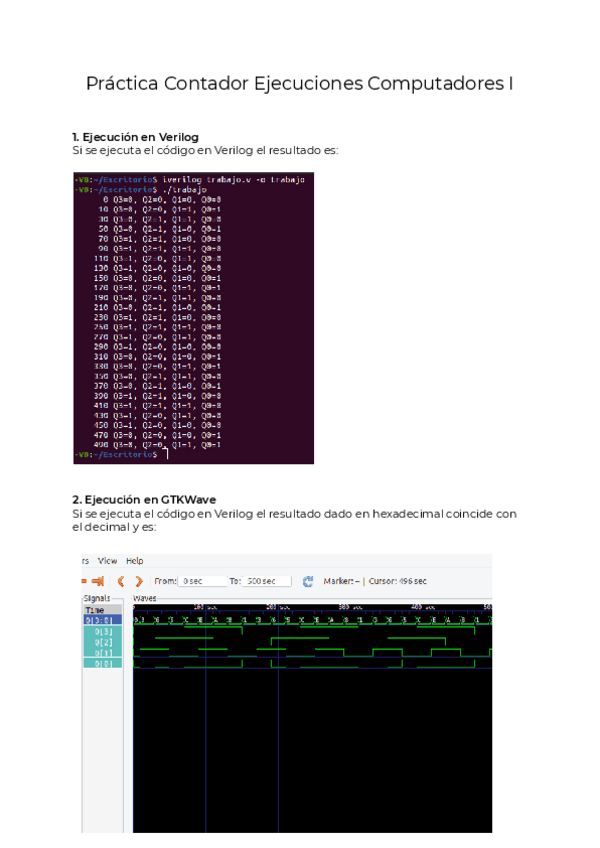
Task: Click the 400 sec timeline marker
Action: 423,607
